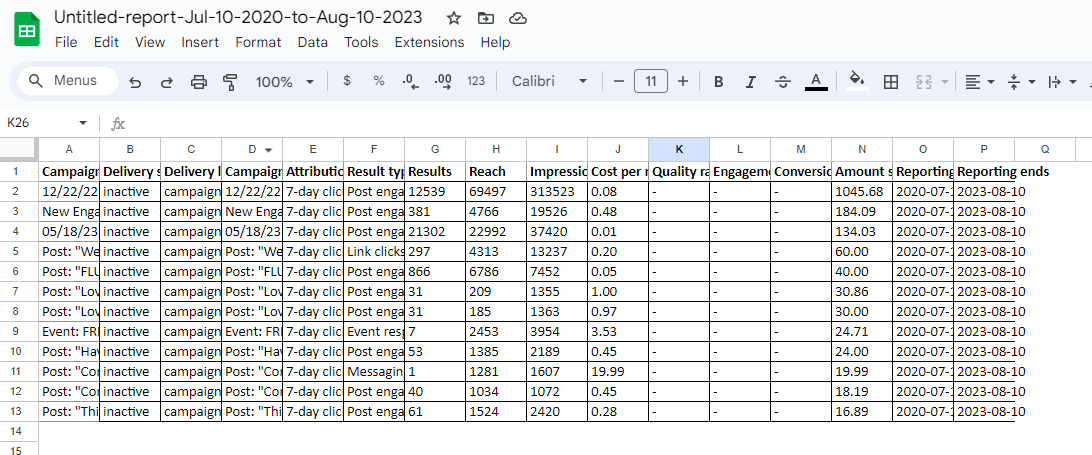
Task: Increase font size with plus button
Action: tap(683, 81)
